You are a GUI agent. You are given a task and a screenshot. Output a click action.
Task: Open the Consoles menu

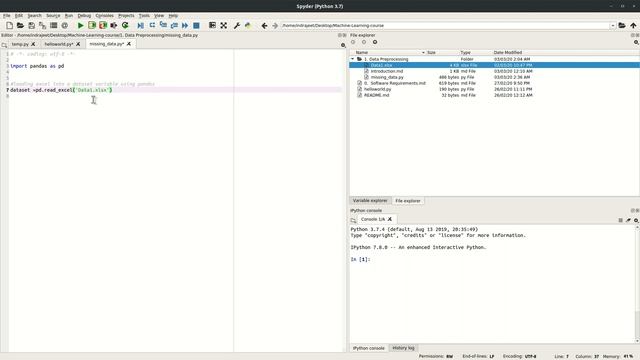click(104, 16)
